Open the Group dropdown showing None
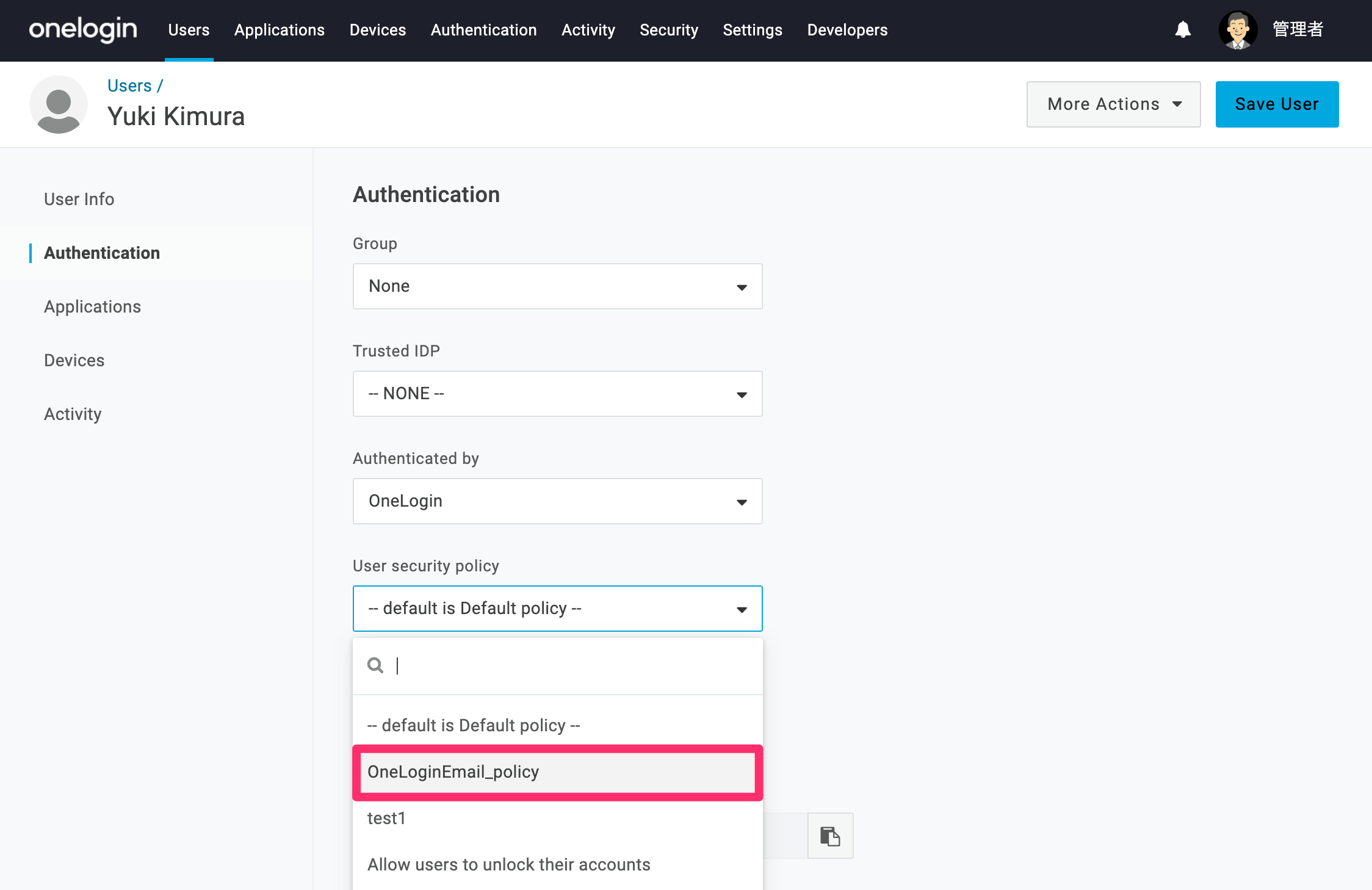This screenshot has height=890, width=1372. pyautogui.click(x=558, y=286)
